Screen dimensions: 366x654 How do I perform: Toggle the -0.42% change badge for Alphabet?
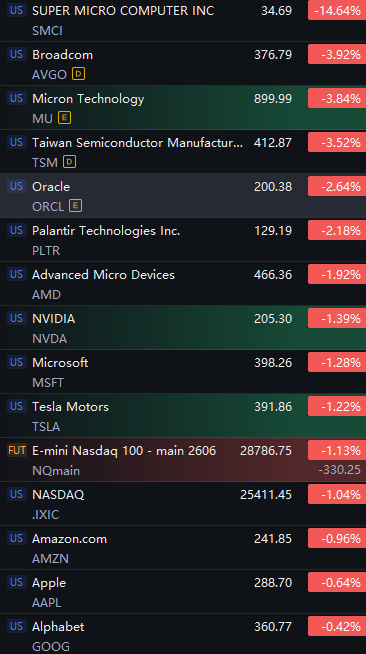coord(337,626)
